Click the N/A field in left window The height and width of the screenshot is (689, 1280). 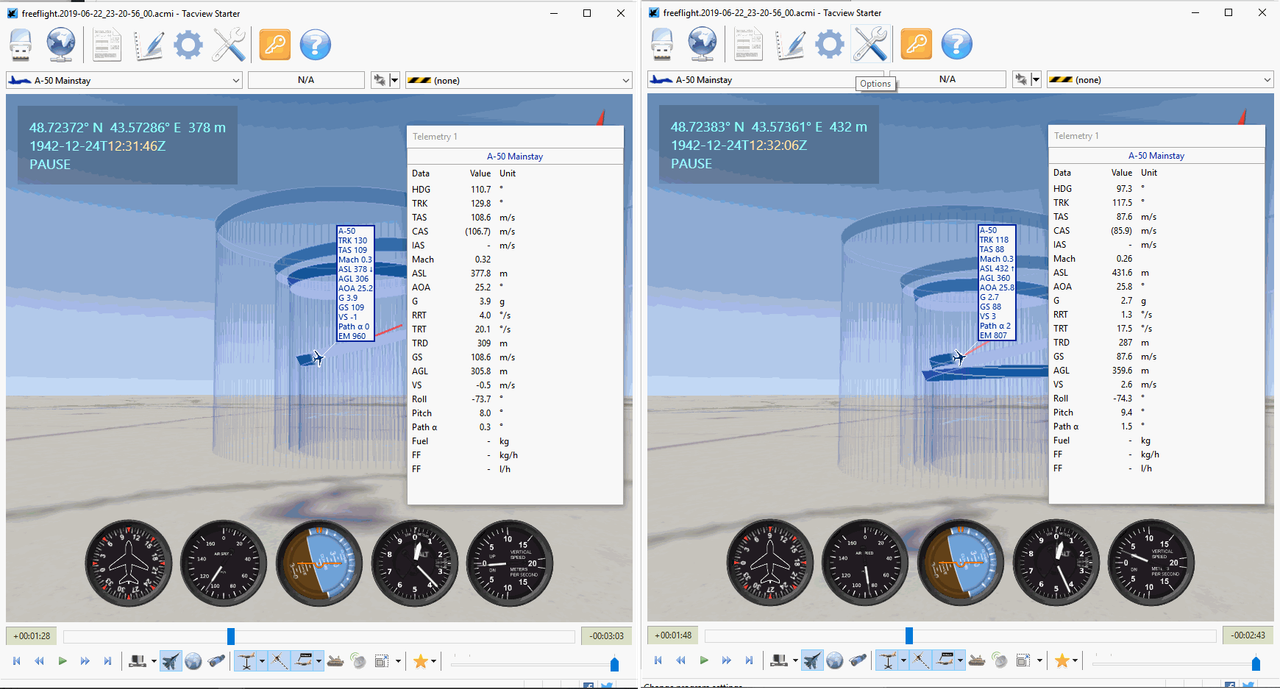(306, 80)
